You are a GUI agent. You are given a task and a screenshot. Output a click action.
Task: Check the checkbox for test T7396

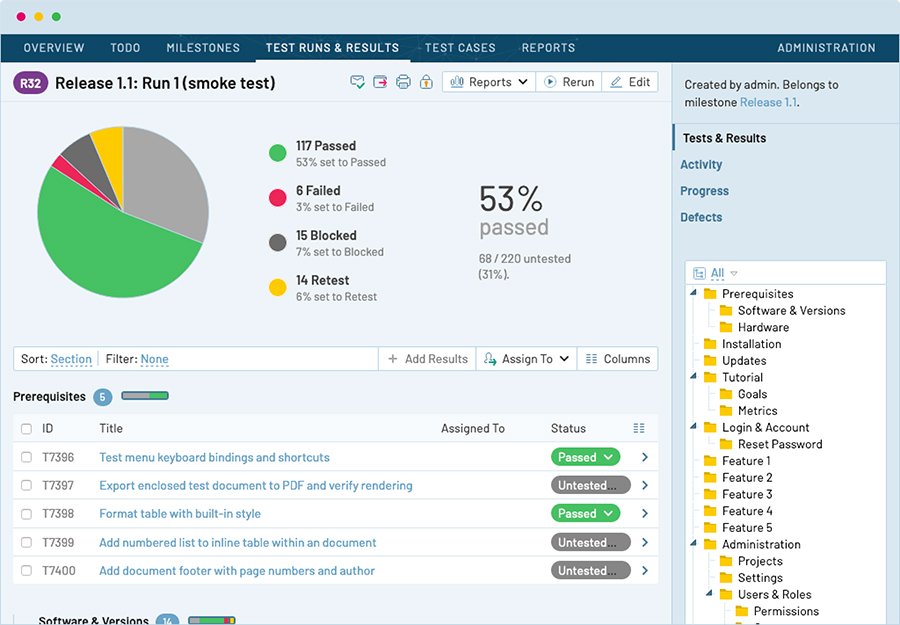[25, 457]
